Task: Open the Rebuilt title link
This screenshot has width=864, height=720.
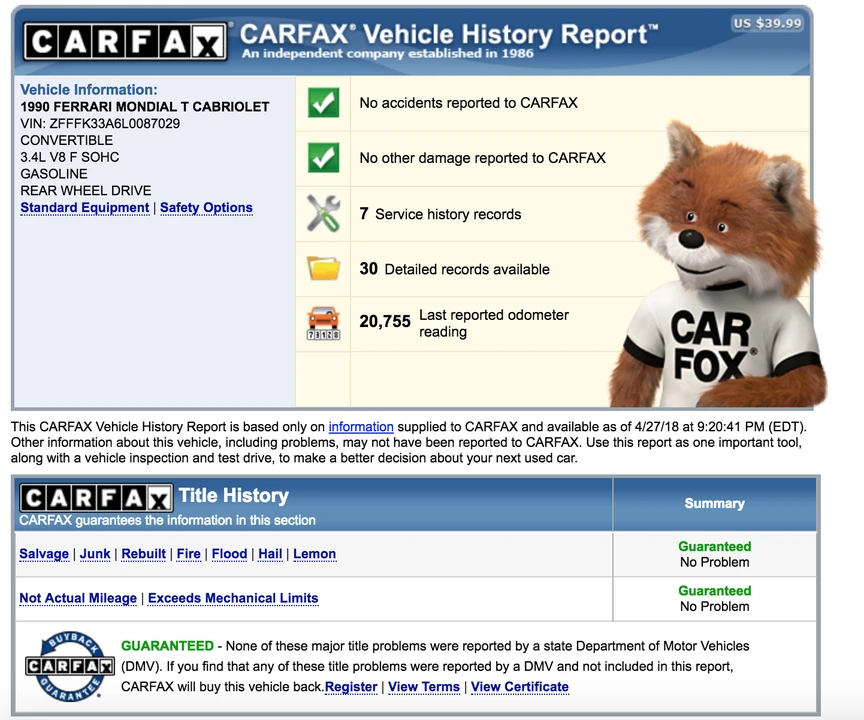Action: tap(143, 554)
